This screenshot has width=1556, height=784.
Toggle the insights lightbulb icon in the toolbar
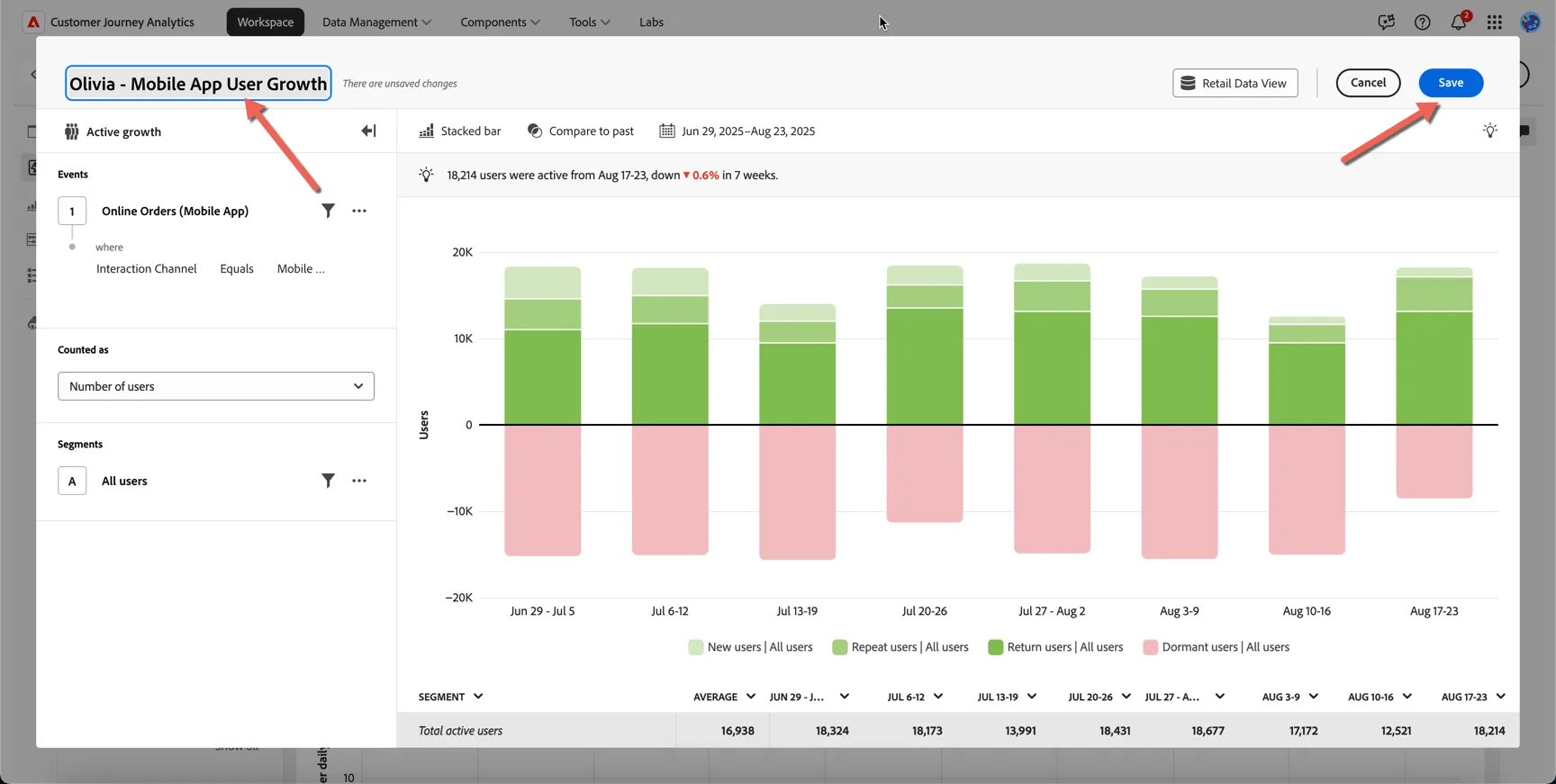point(1490,131)
